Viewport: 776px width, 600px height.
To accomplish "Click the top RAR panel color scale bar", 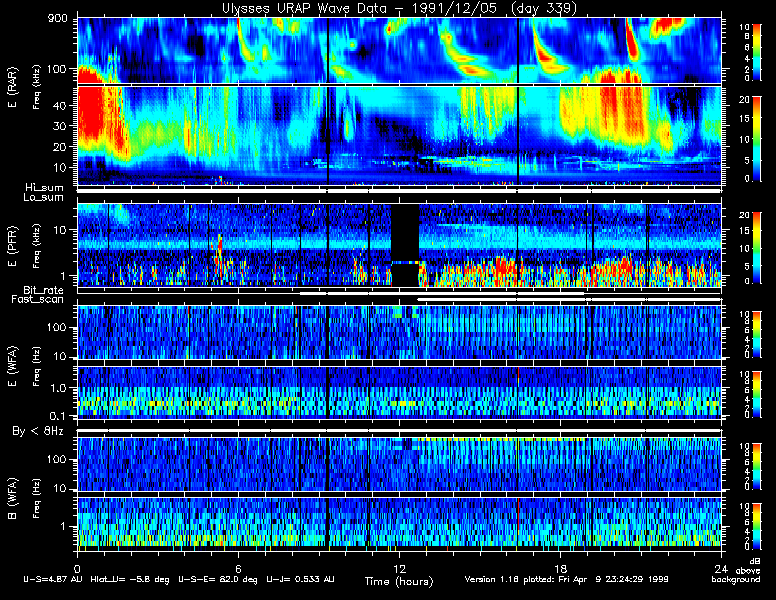I will pos(757,51).
